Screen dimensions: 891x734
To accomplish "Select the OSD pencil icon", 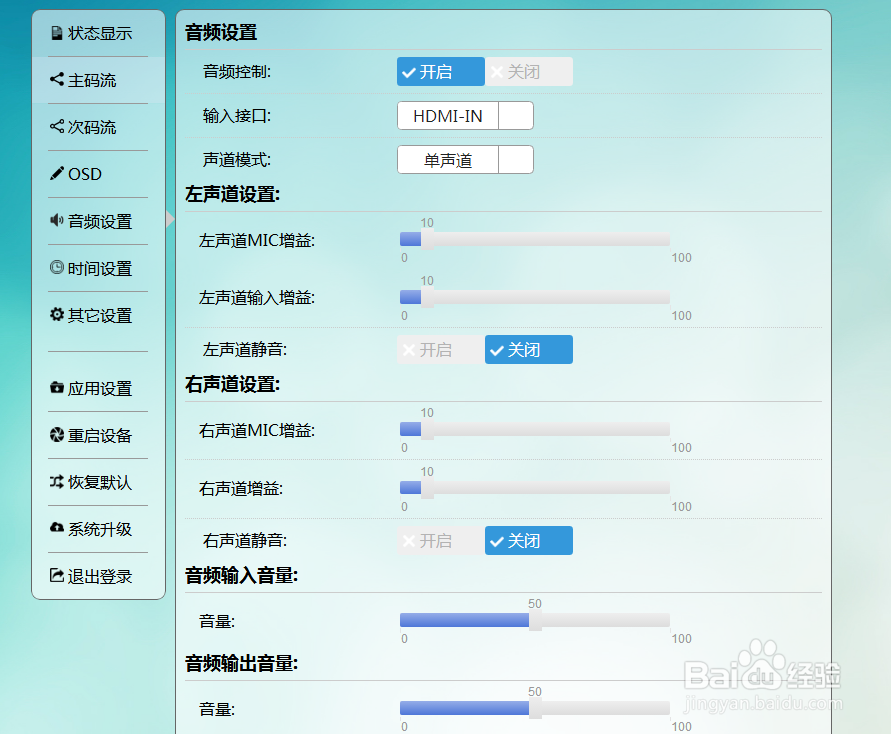I will pyautogui.click(x=57, y=174).
